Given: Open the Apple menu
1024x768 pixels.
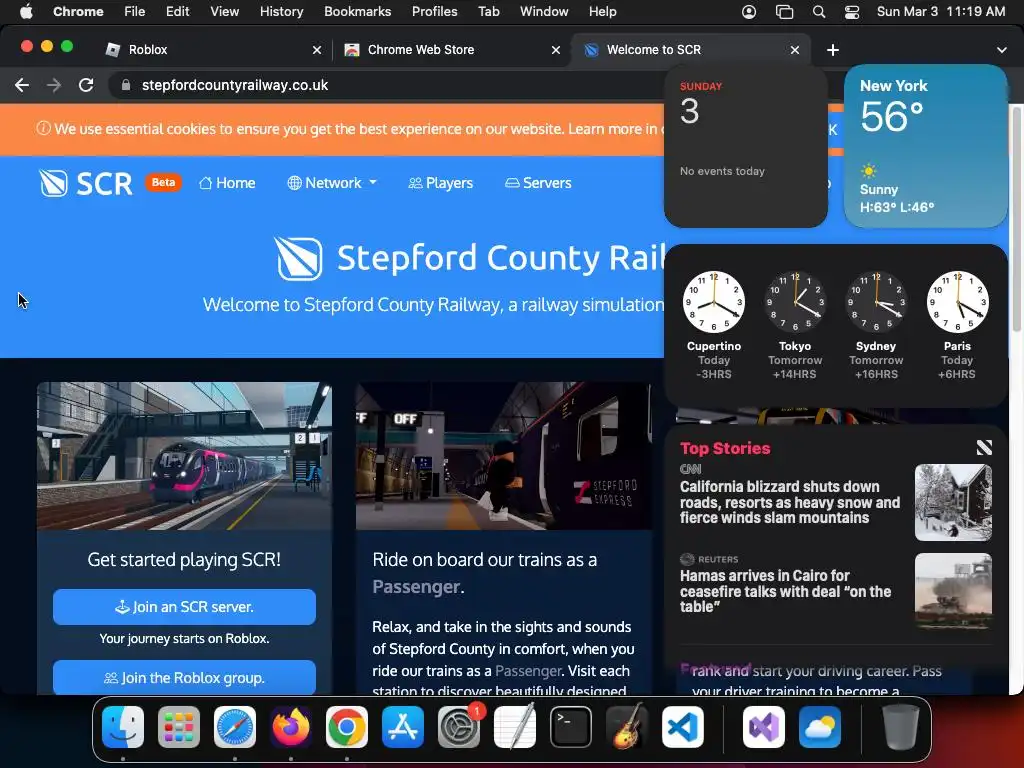Looking at the screenshot, I should pos(26,12).
